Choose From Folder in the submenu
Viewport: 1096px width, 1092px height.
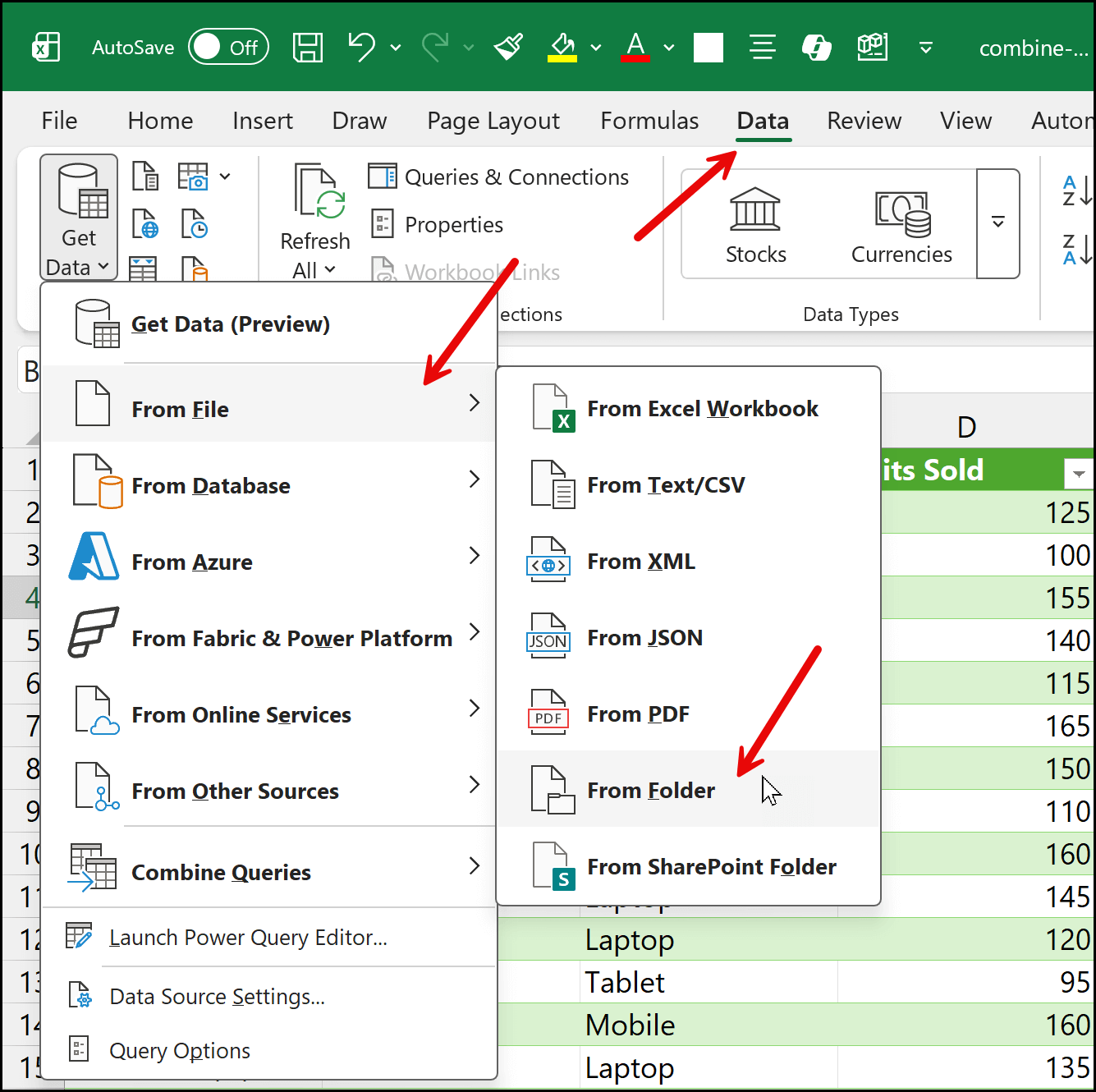point(650,790)
